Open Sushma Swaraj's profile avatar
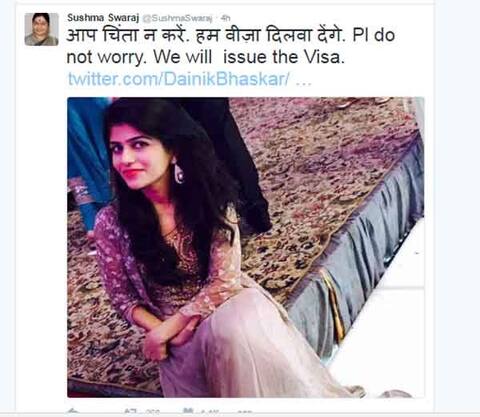The width and height of the screenshot is (480, 417). [x=41, y=29]
